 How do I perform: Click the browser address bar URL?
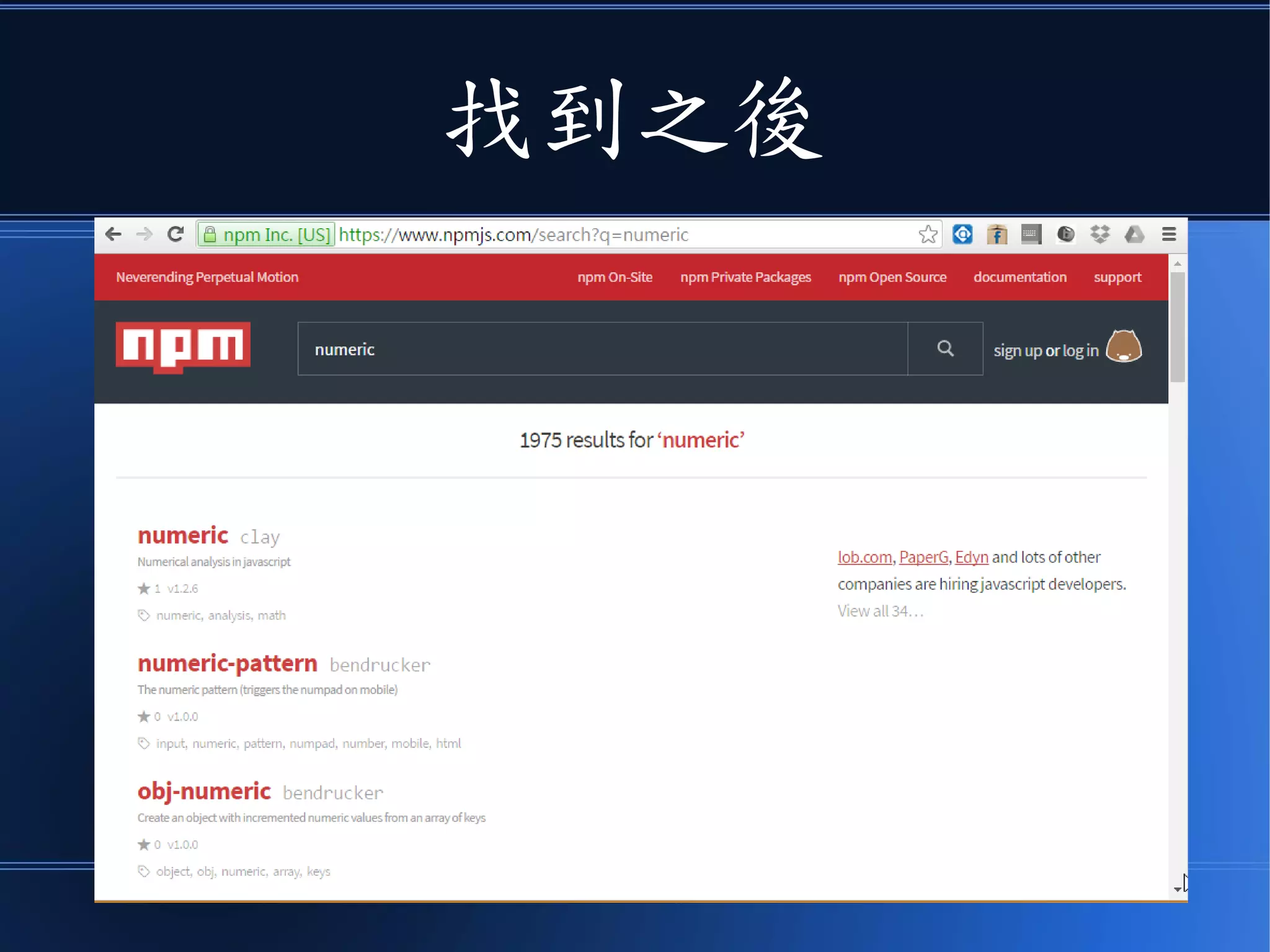click(513, 234)
